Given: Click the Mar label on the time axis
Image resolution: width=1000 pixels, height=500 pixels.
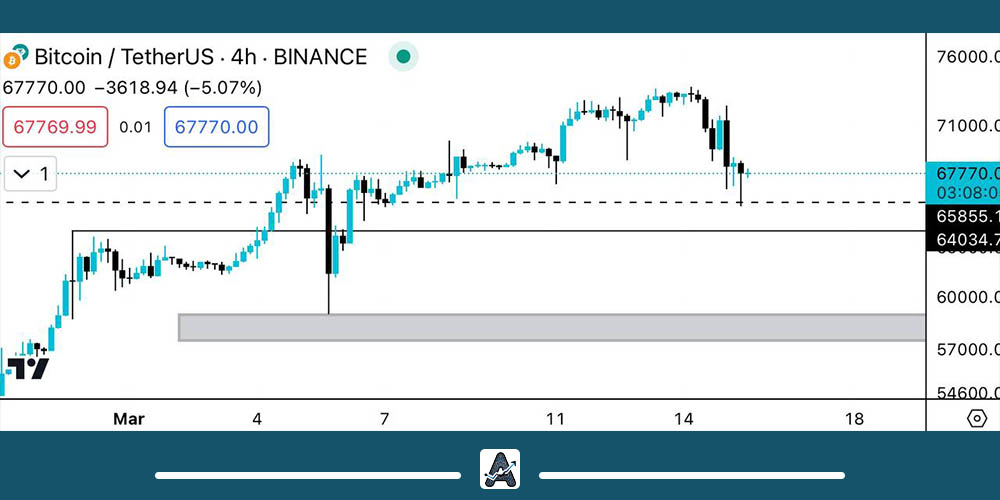Looking at the screenshot, I should [x=129, y=419].
